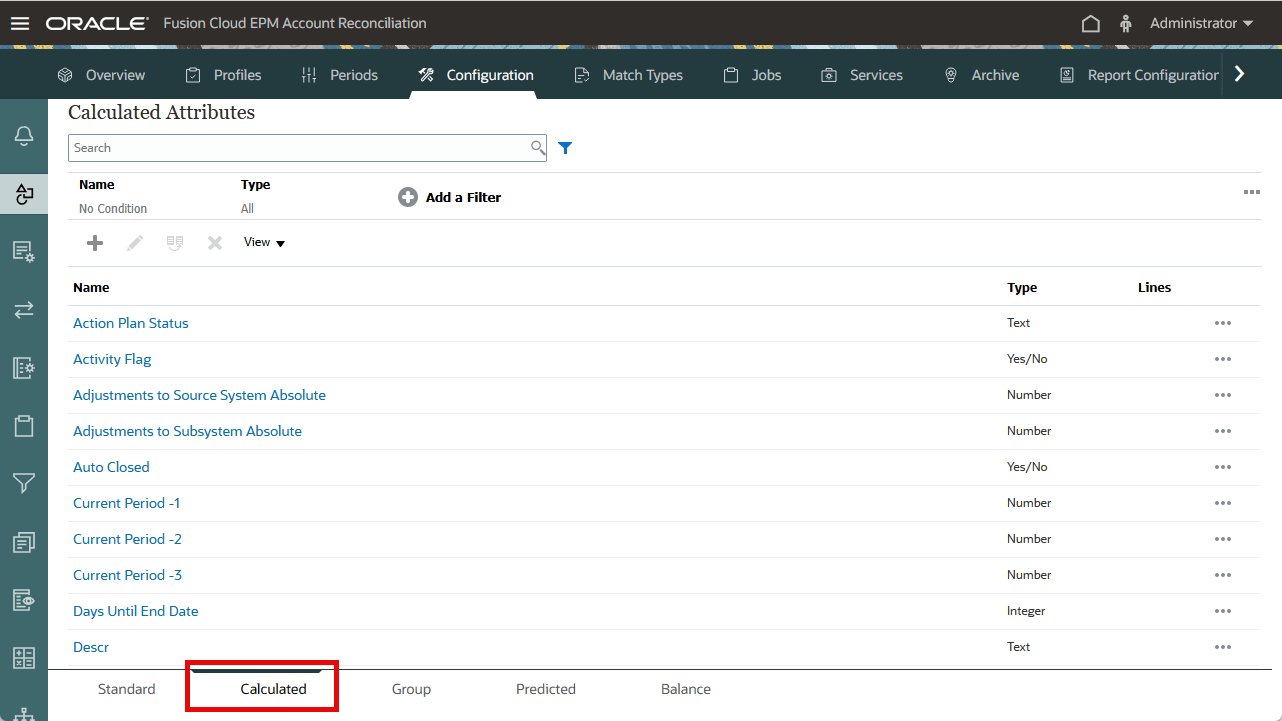This screenshot has height=721, width=1282.
Task: Open filter bar more options ellipsis
Action: (x=1251, y=192)
